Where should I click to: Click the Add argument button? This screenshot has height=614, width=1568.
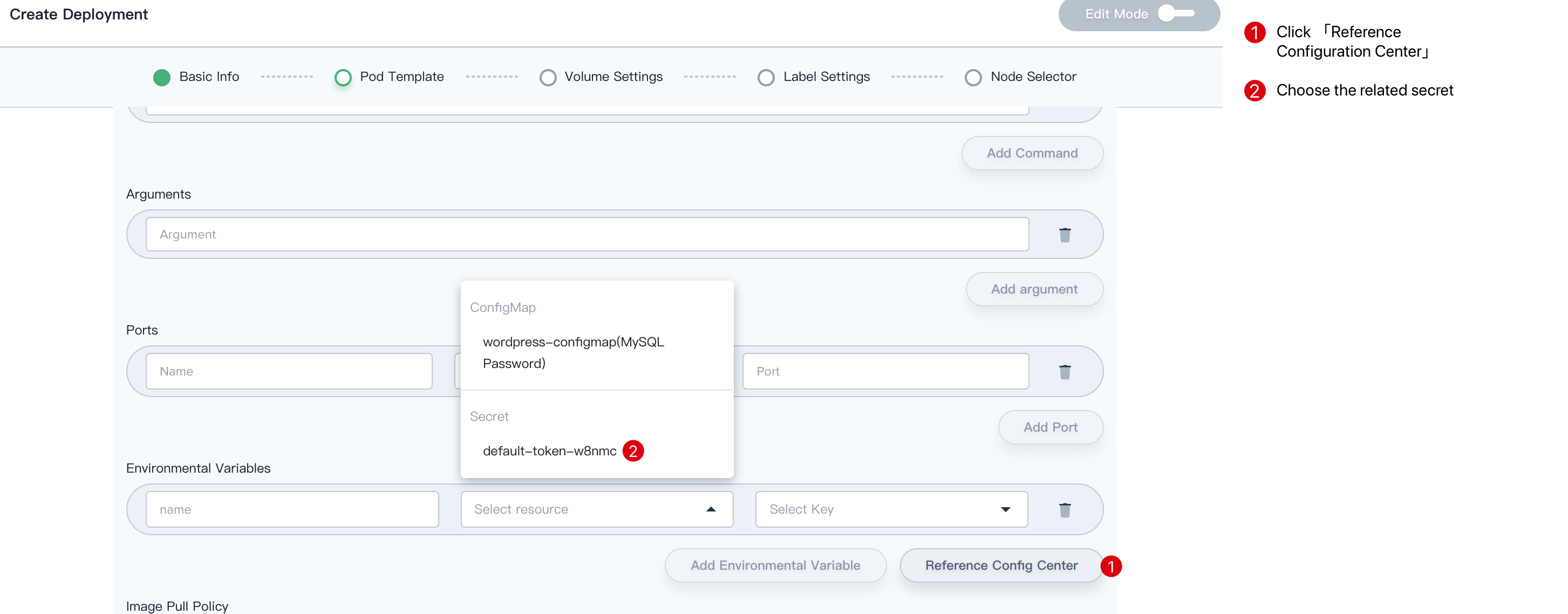pos(1034,289)
